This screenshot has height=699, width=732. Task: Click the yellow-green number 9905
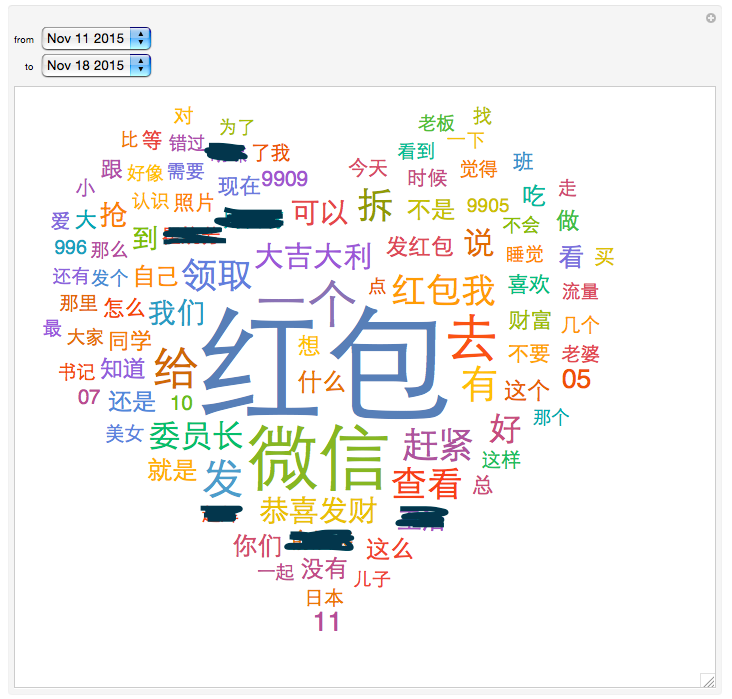point(488,205)
